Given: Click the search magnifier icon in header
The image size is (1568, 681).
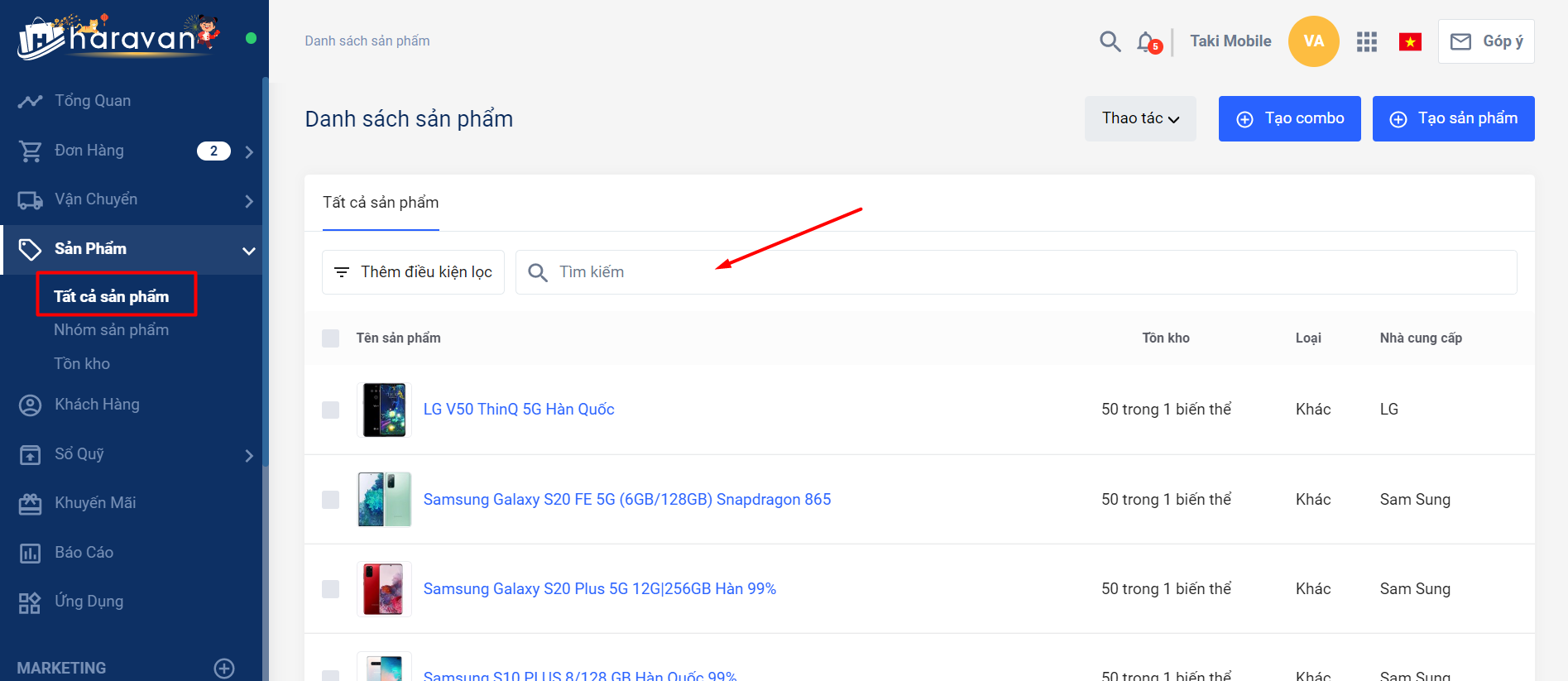Looking at the screenshot, I should pyautogui.click(x=1110, y=41).
